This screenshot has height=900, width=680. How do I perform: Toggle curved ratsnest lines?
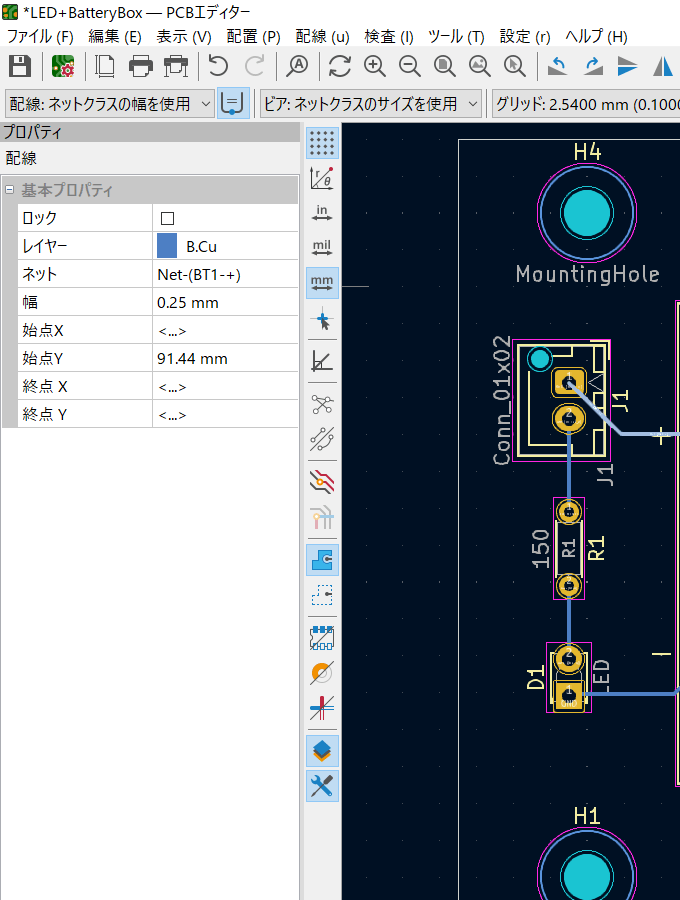tap(322, 439)
